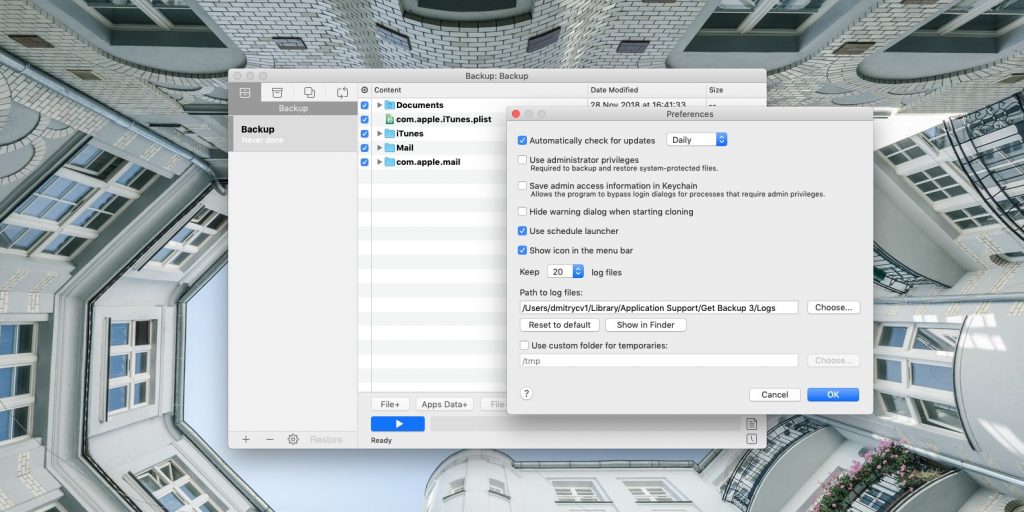Open the Keep log files count dropdown
The height and width of the screenshot is (512, 1024).
tap(565, 271)
